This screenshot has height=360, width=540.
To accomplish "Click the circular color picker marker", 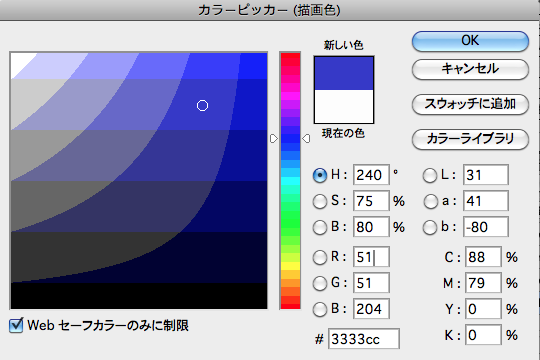I will point(202,105).
